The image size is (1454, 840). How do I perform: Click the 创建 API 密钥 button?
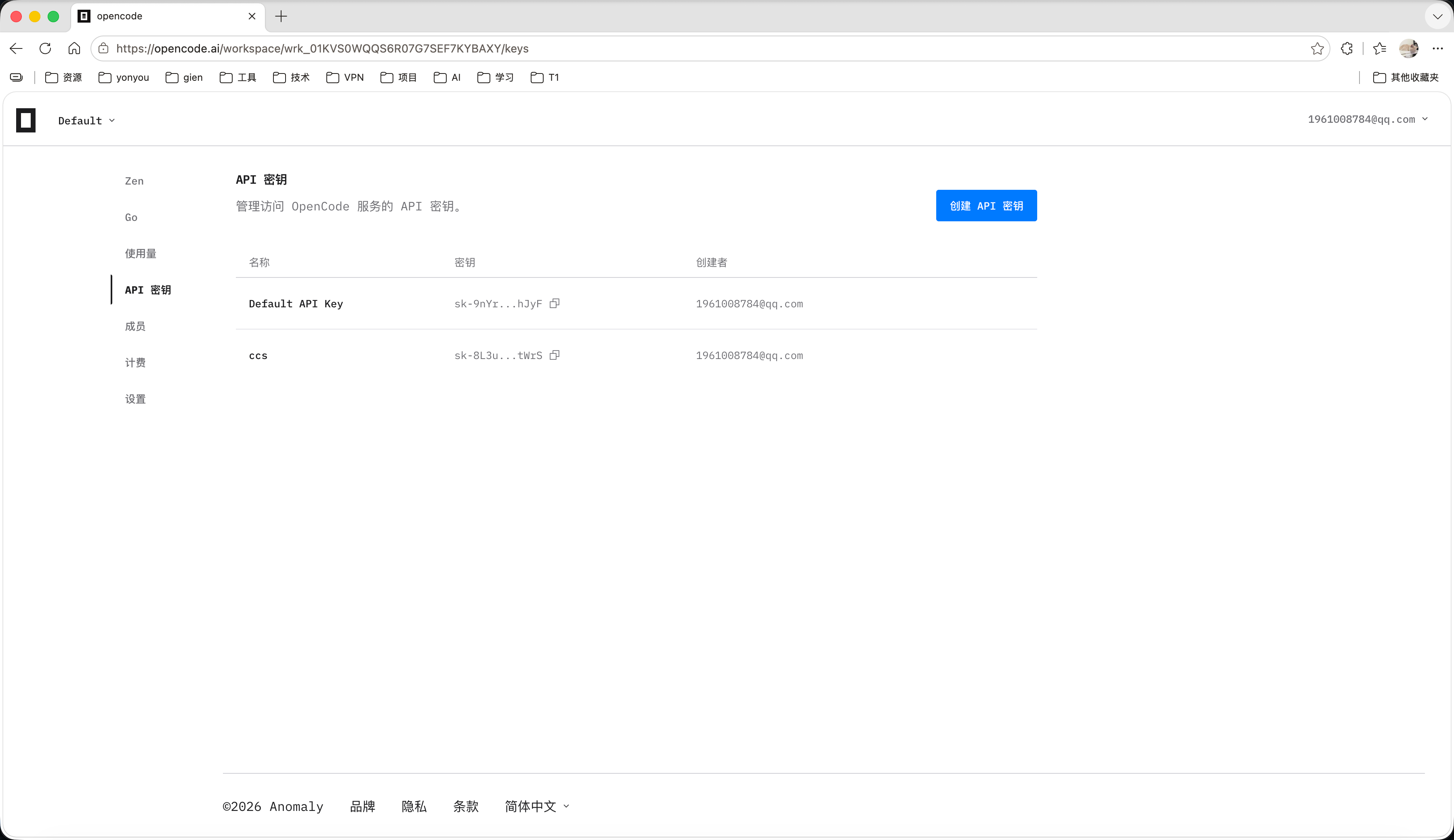tap(986, 206)
